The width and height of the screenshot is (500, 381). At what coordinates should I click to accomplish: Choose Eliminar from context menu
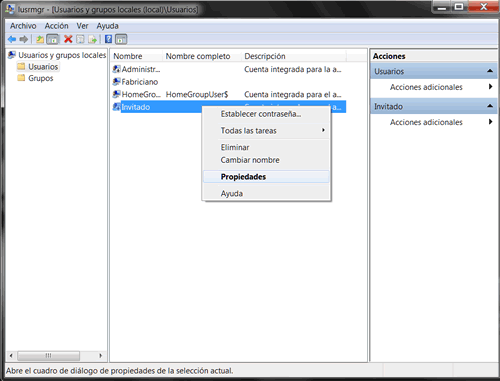click(266, 147)
